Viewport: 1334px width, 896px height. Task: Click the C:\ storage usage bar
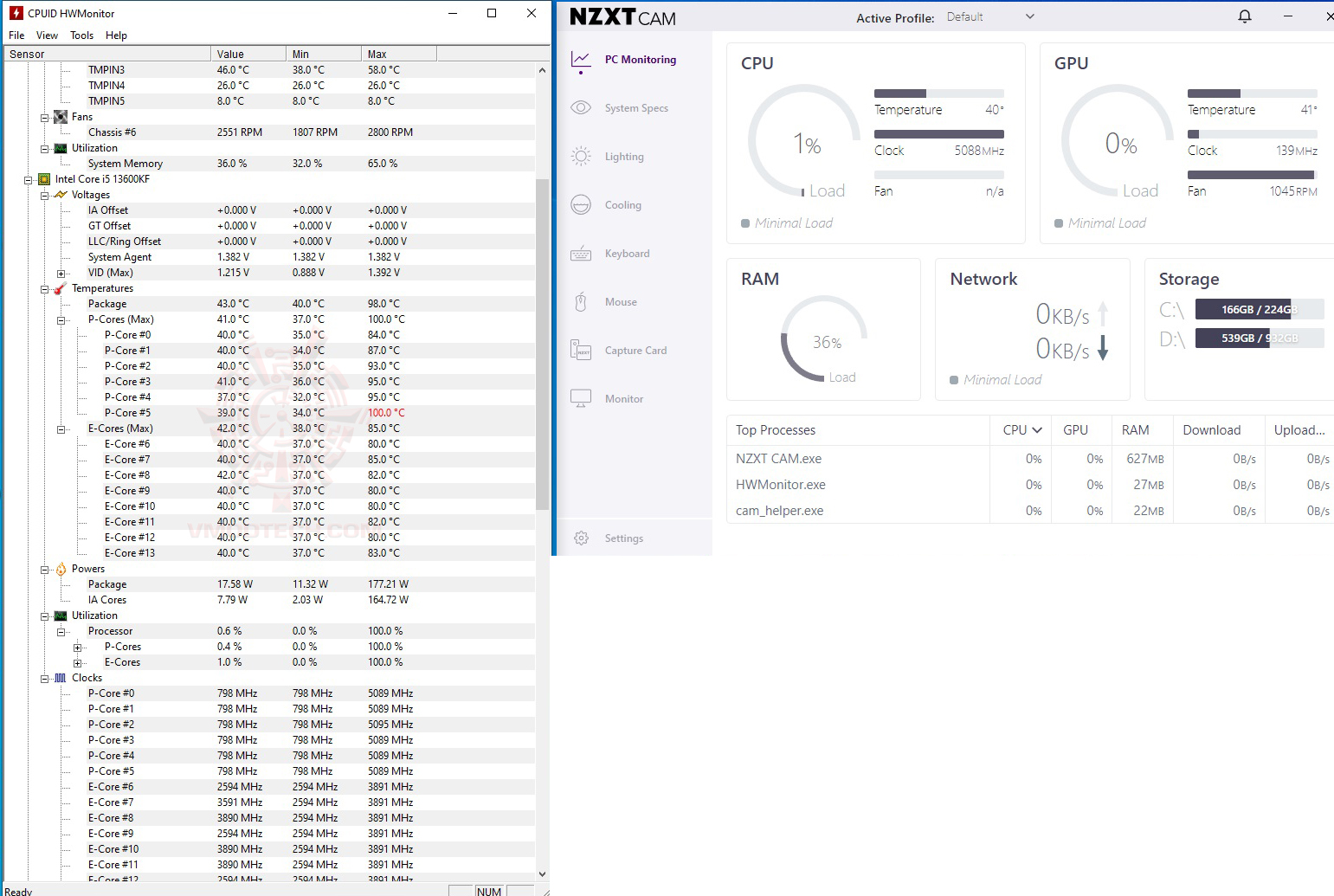pos(1260,309)
